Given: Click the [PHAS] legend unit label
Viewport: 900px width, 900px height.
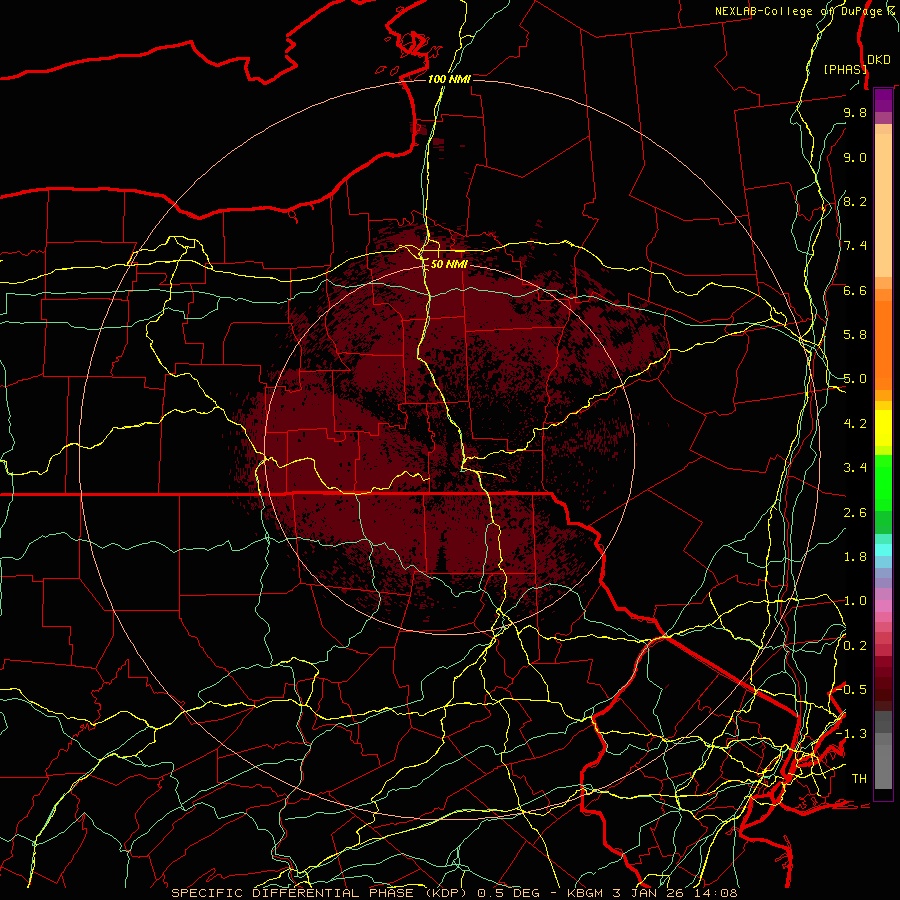Looking at the screenshot, I should click(845, 69).
